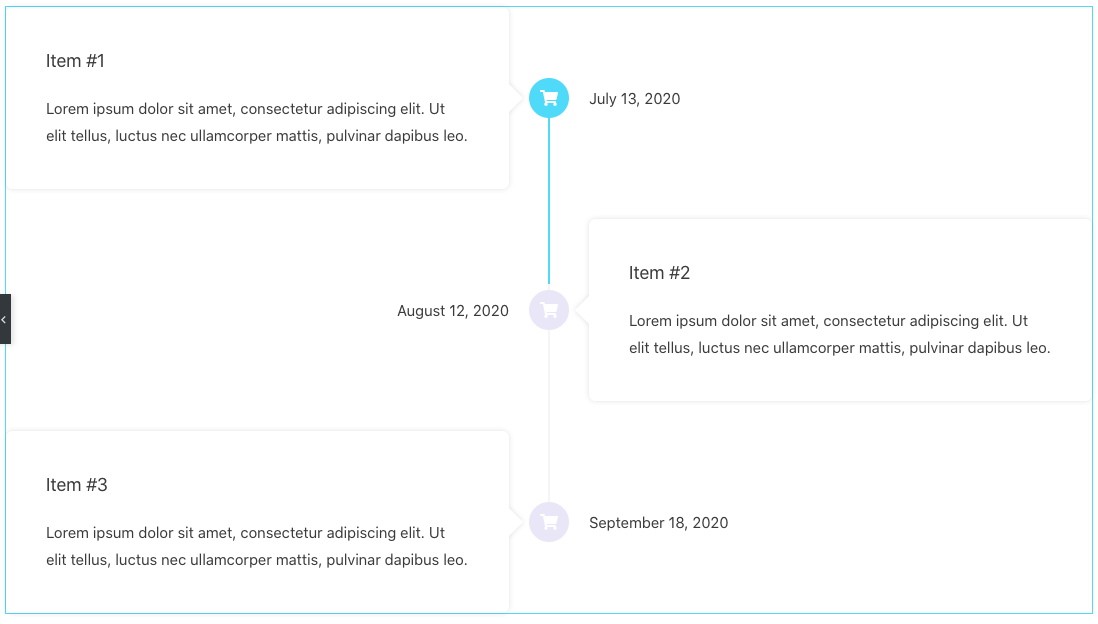1098x624 pixels.
Task: Click the cart icon beside September 18, 2020
Action: click(549, 522)
